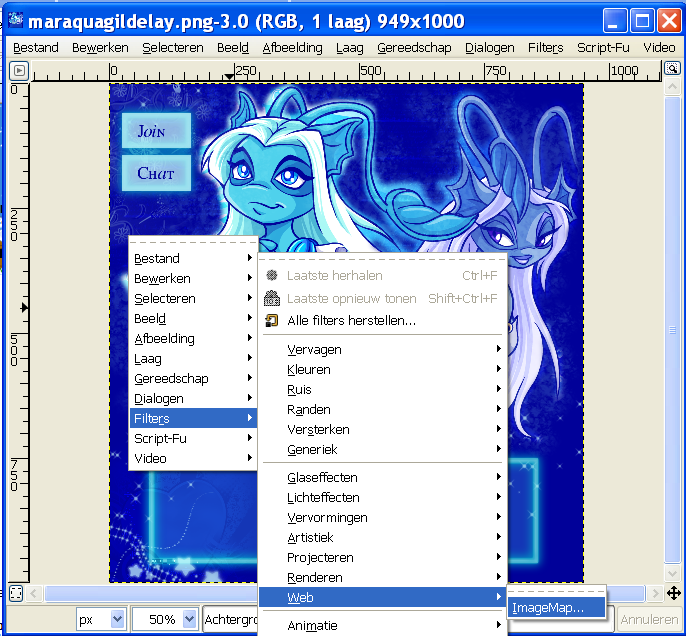Viewport: 686px width, 636px height.
Task: Open the Projecteren filter submenu
Action: [x=382, y=558]
